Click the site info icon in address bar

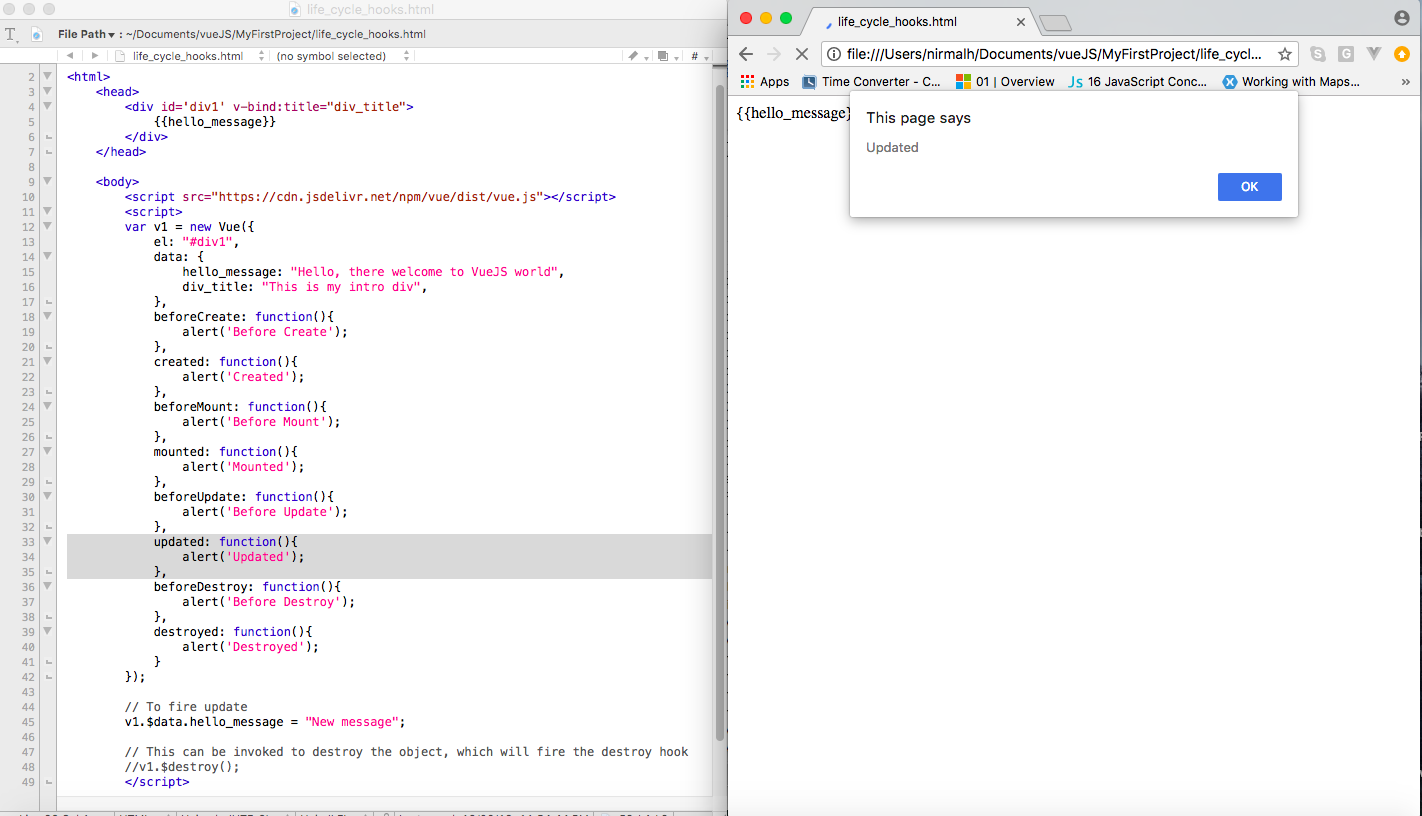pos(834,54)
